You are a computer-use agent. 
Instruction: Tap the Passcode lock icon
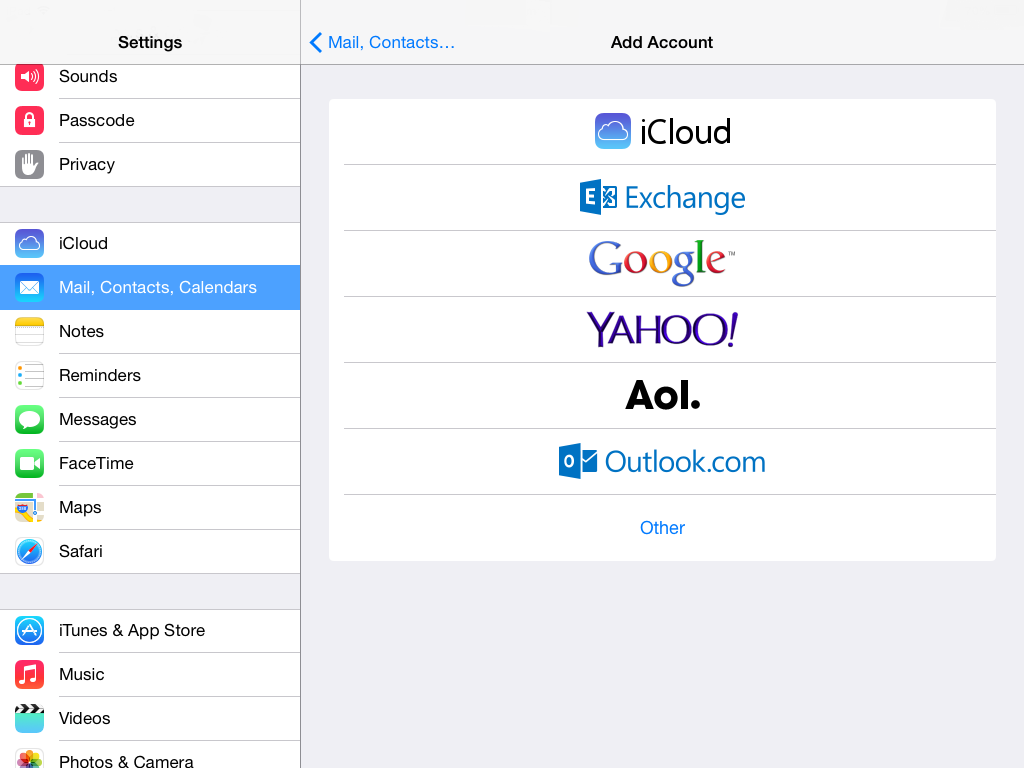pyautogui.click(x=29, y=120)
